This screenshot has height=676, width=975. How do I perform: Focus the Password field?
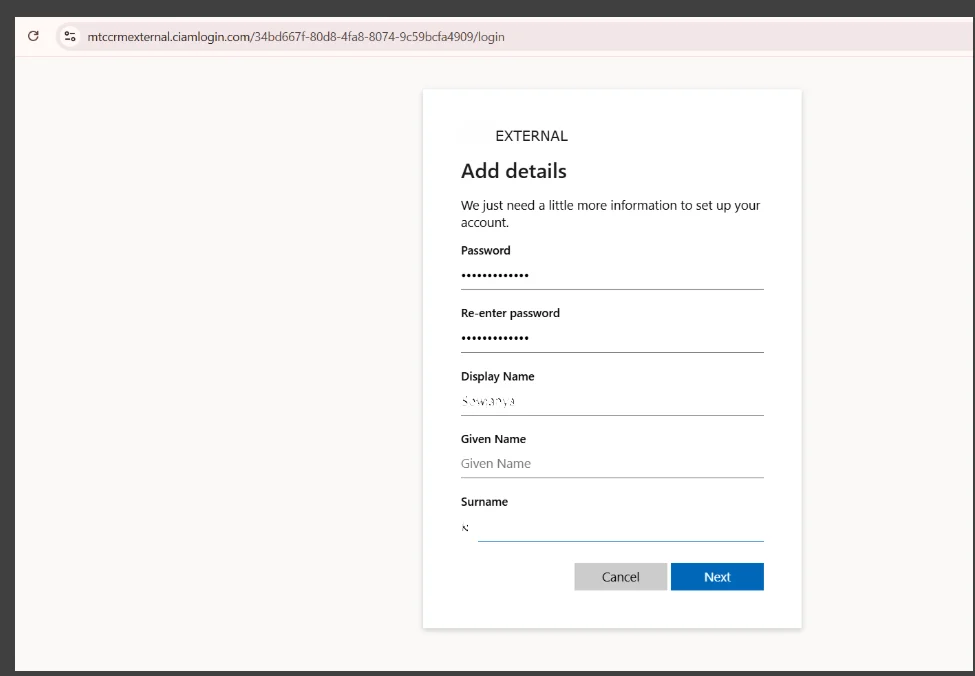(x=612, y=275)
